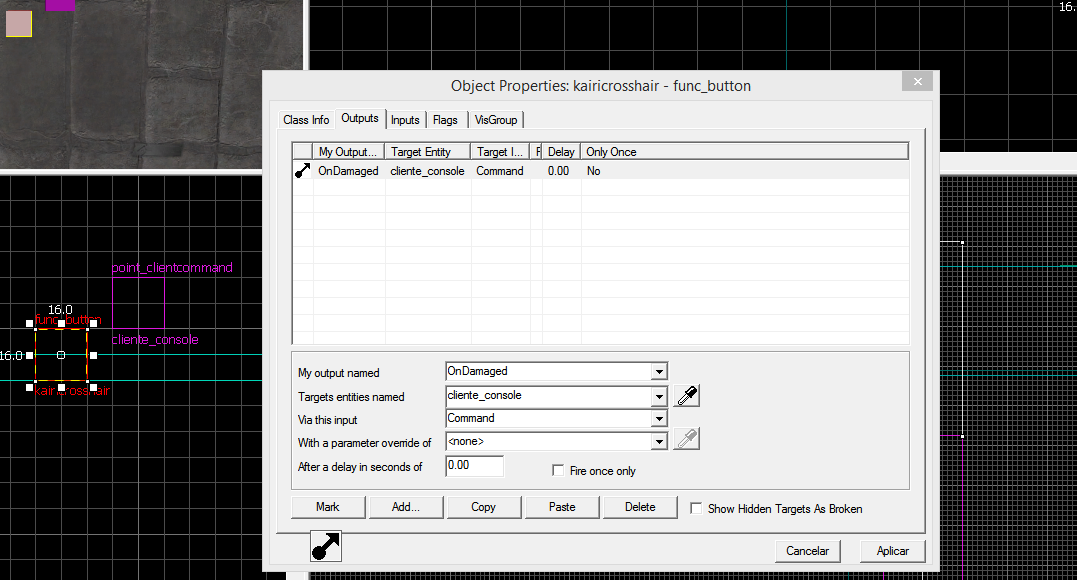Click the magenta block at top of 3D view
Viewport: 1077px width, 580px height.
click(x=60, y=5)
